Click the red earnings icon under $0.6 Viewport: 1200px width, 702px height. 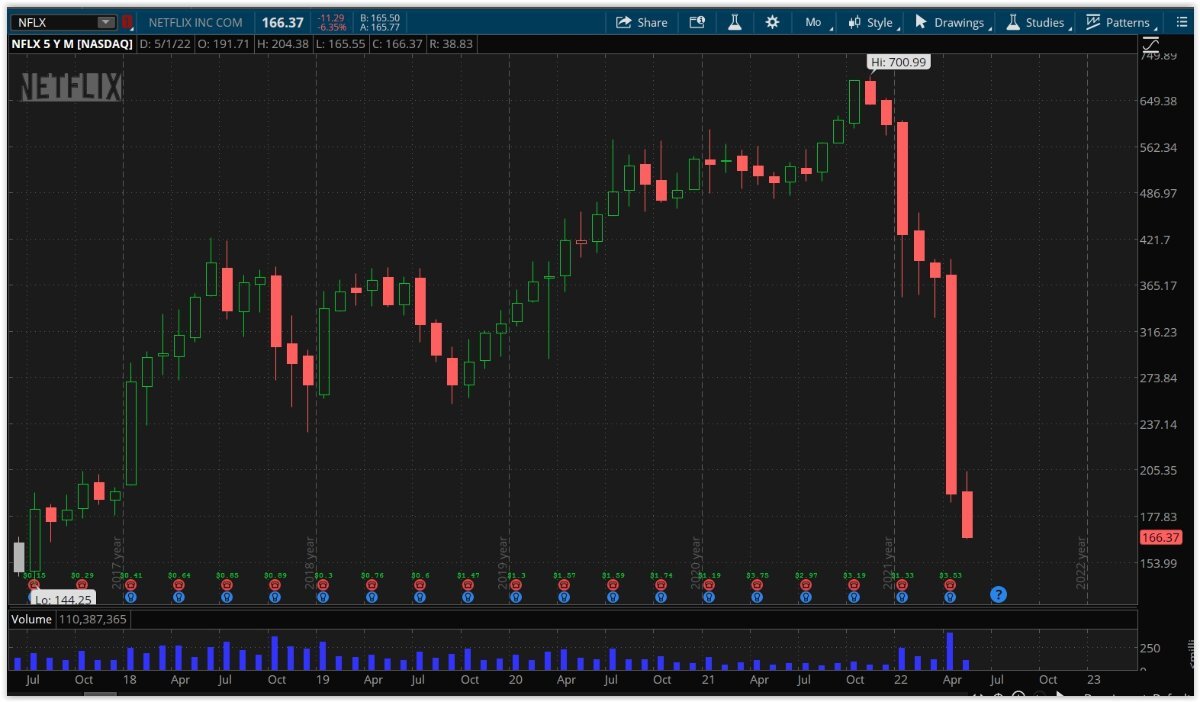pyautogui.click(x=420, y=585)
